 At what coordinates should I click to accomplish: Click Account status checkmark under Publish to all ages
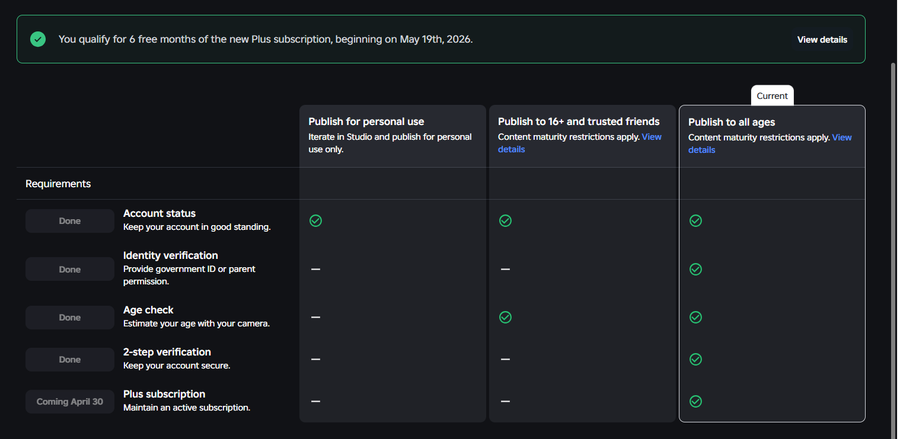pyautogui.click(x=695, y=220)
